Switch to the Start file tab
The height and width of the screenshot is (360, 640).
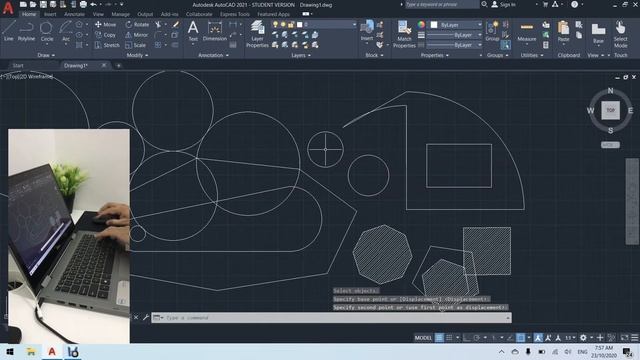pyautogui.click(x=18, y=65)
